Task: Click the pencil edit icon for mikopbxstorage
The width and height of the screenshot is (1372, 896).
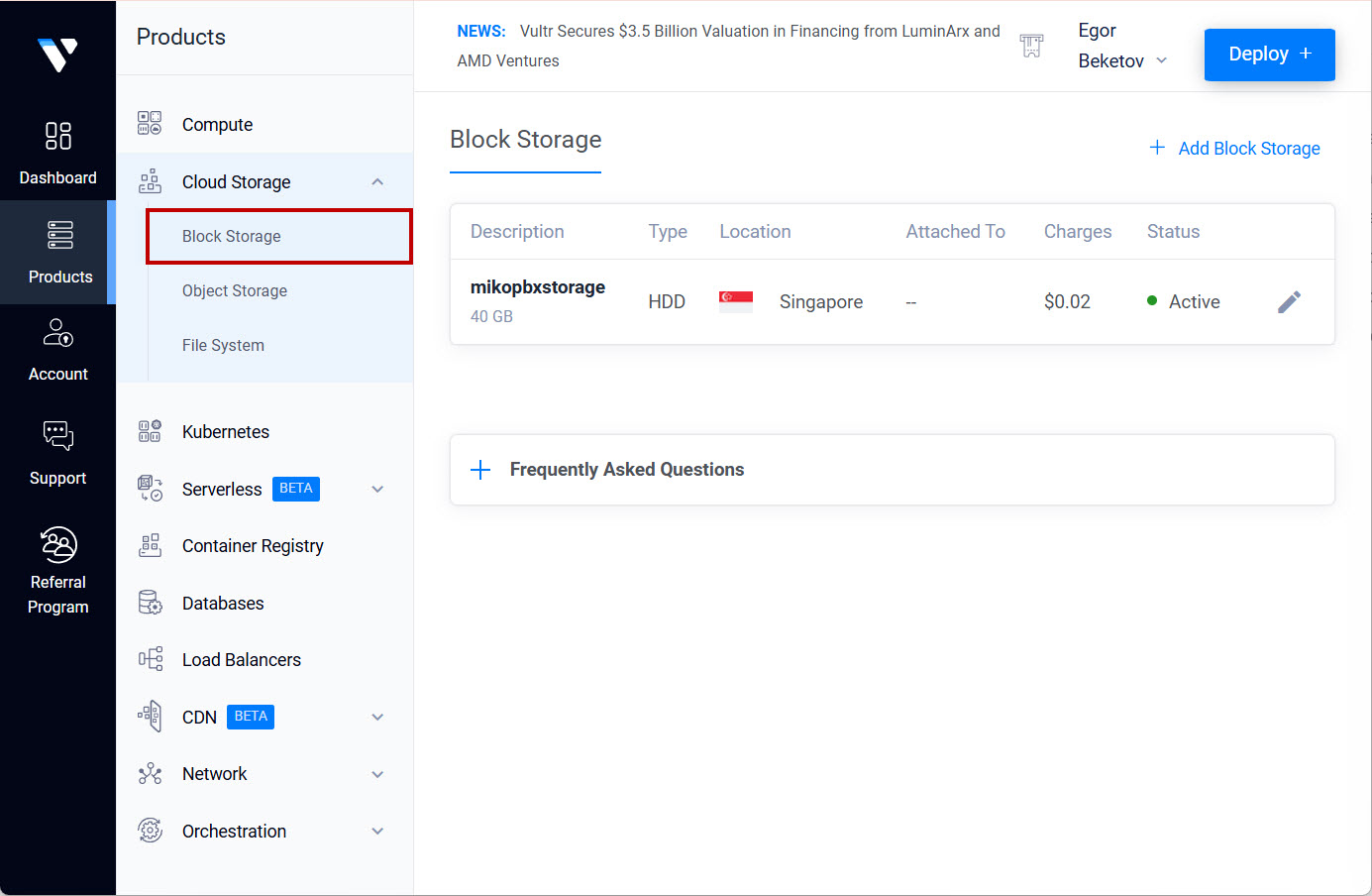Action: coord(1289,302)
